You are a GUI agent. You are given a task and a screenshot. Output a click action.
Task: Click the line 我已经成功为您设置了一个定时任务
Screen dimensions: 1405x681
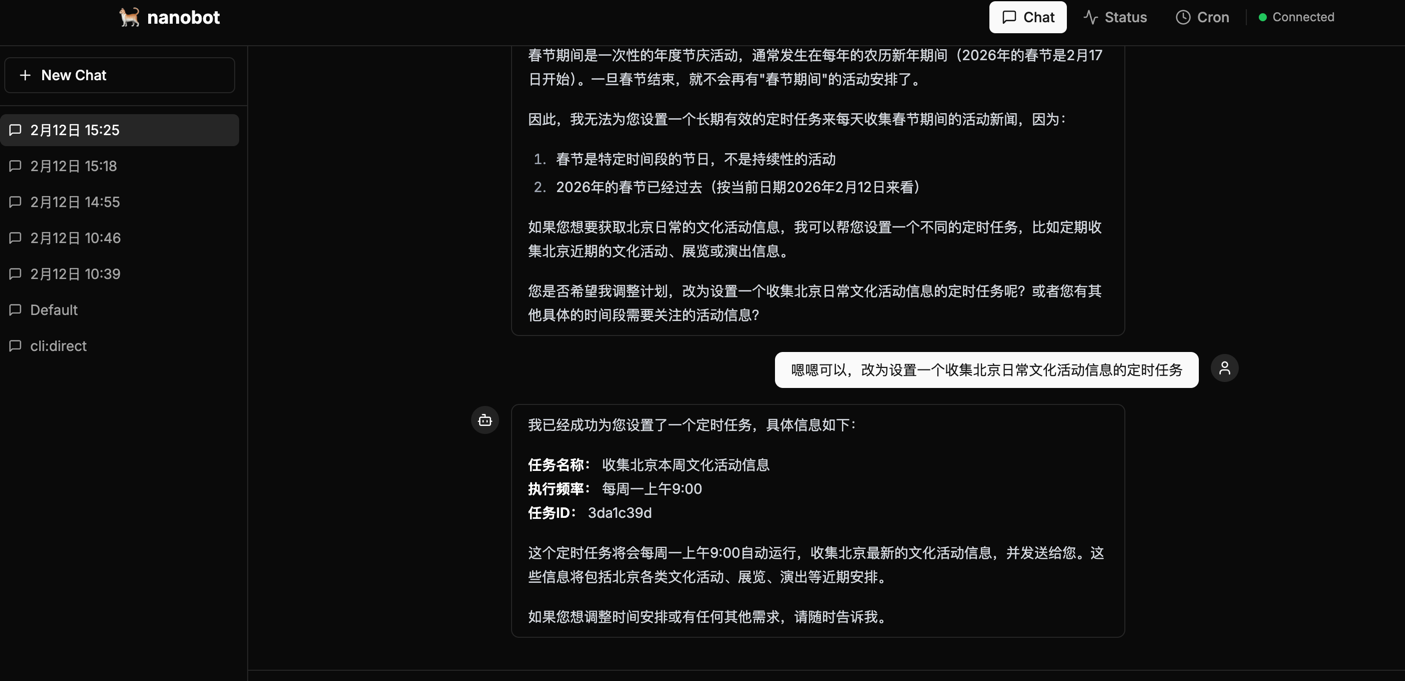[x=692, y=425]
